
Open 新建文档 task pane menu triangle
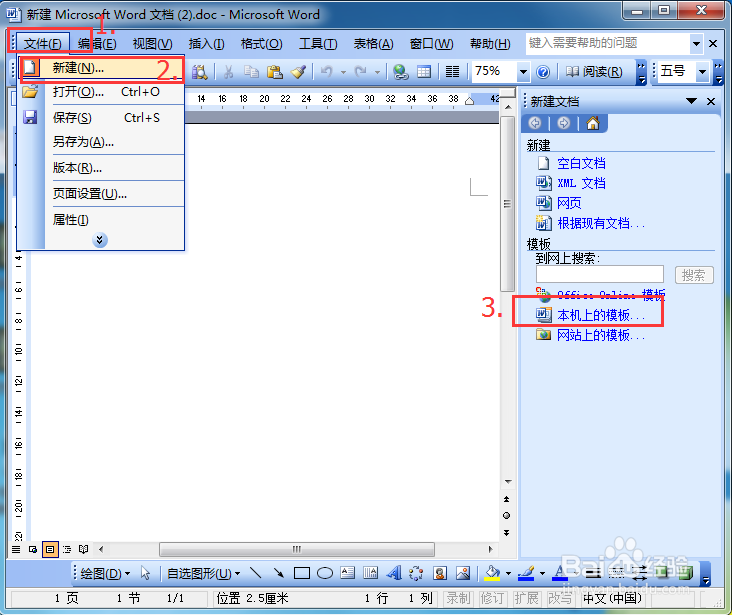[x=691, y=101]
